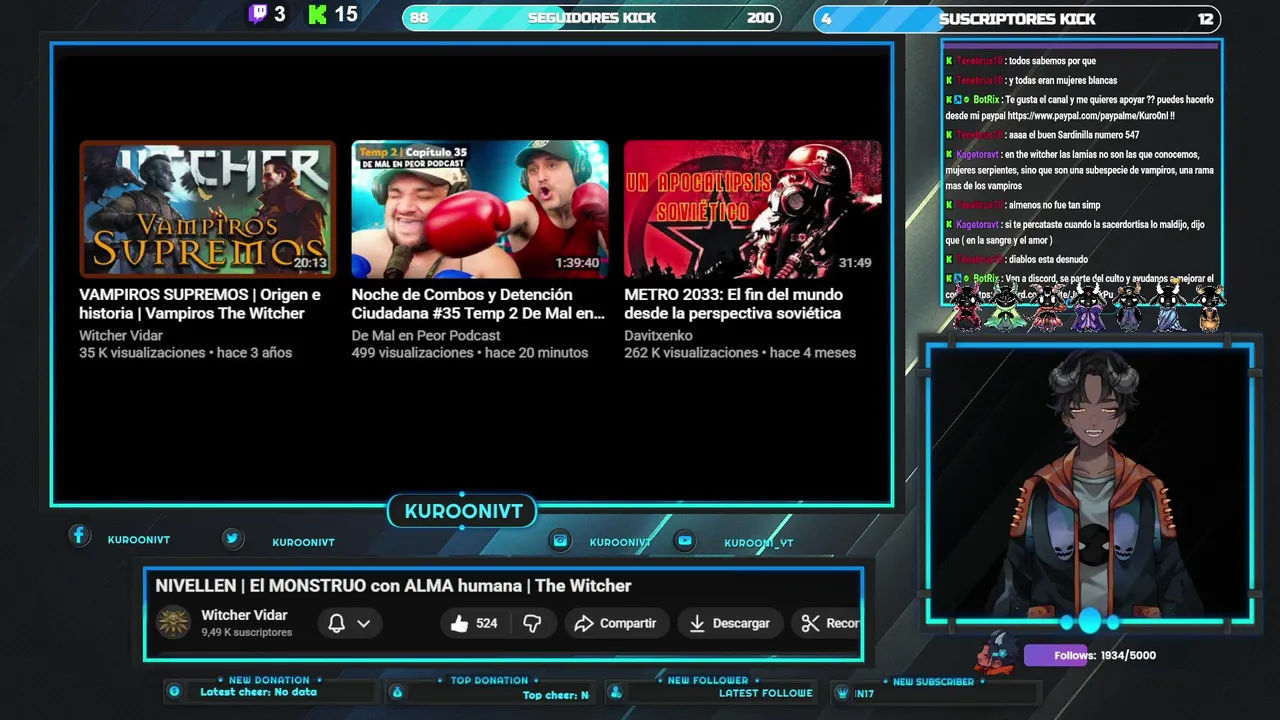Open De Mal en Peor Podcast channel
The width and height of the screenshot is (1280, 720).
[426, 335]
